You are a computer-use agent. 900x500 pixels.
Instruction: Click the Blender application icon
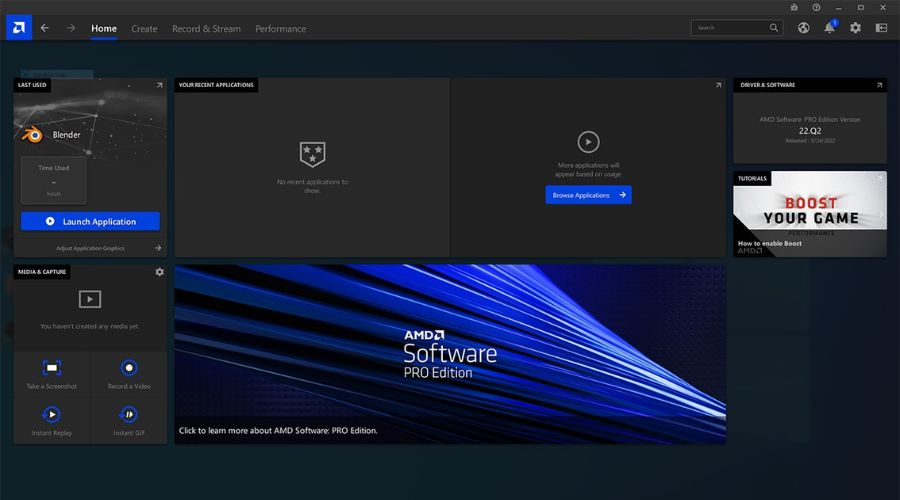(33, 135)
